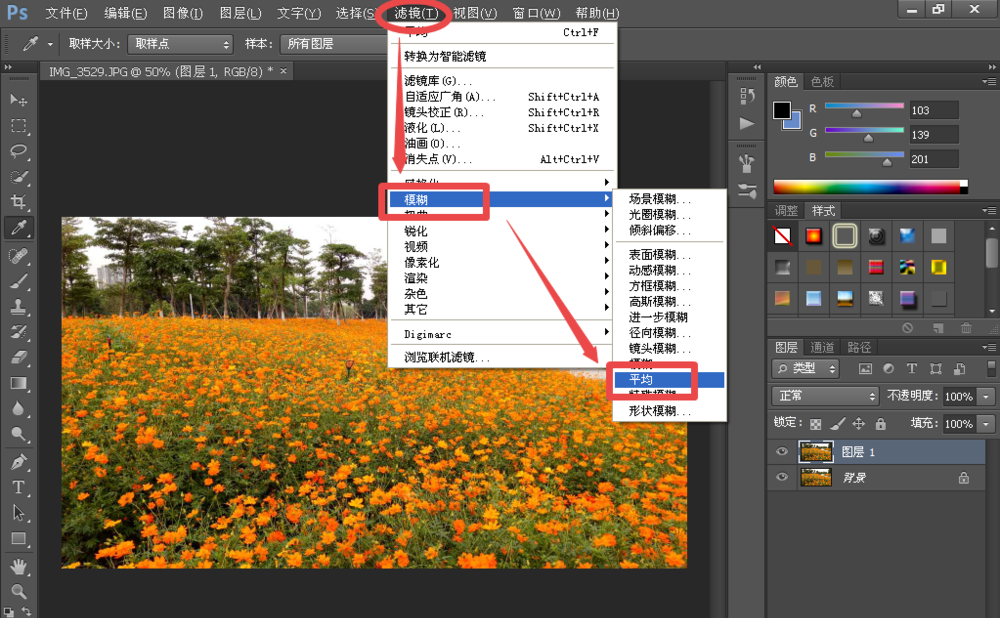The height and width of the screenshot is (618, 1000).
Task: Click the clear style button in Styles panel
Action: (x=908, y=326)
